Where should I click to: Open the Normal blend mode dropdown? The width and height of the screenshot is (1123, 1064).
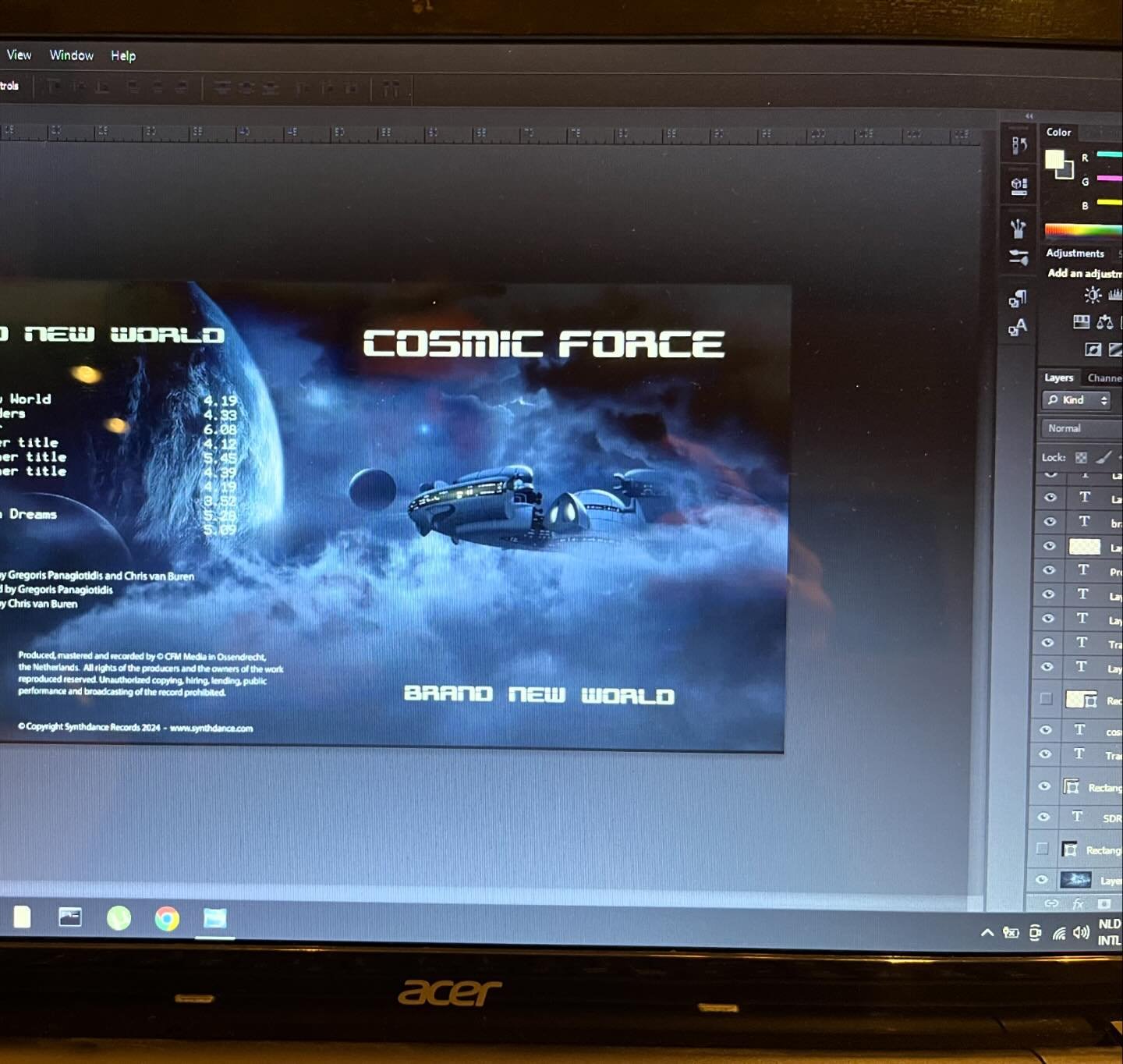click(1082, 428)
